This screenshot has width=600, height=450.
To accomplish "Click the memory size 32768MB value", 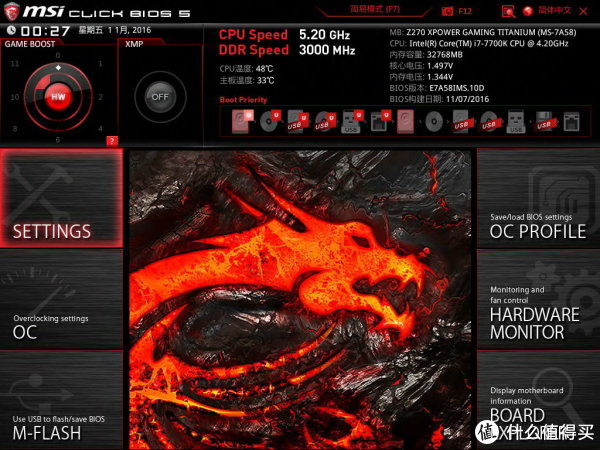I will (445, 55).
